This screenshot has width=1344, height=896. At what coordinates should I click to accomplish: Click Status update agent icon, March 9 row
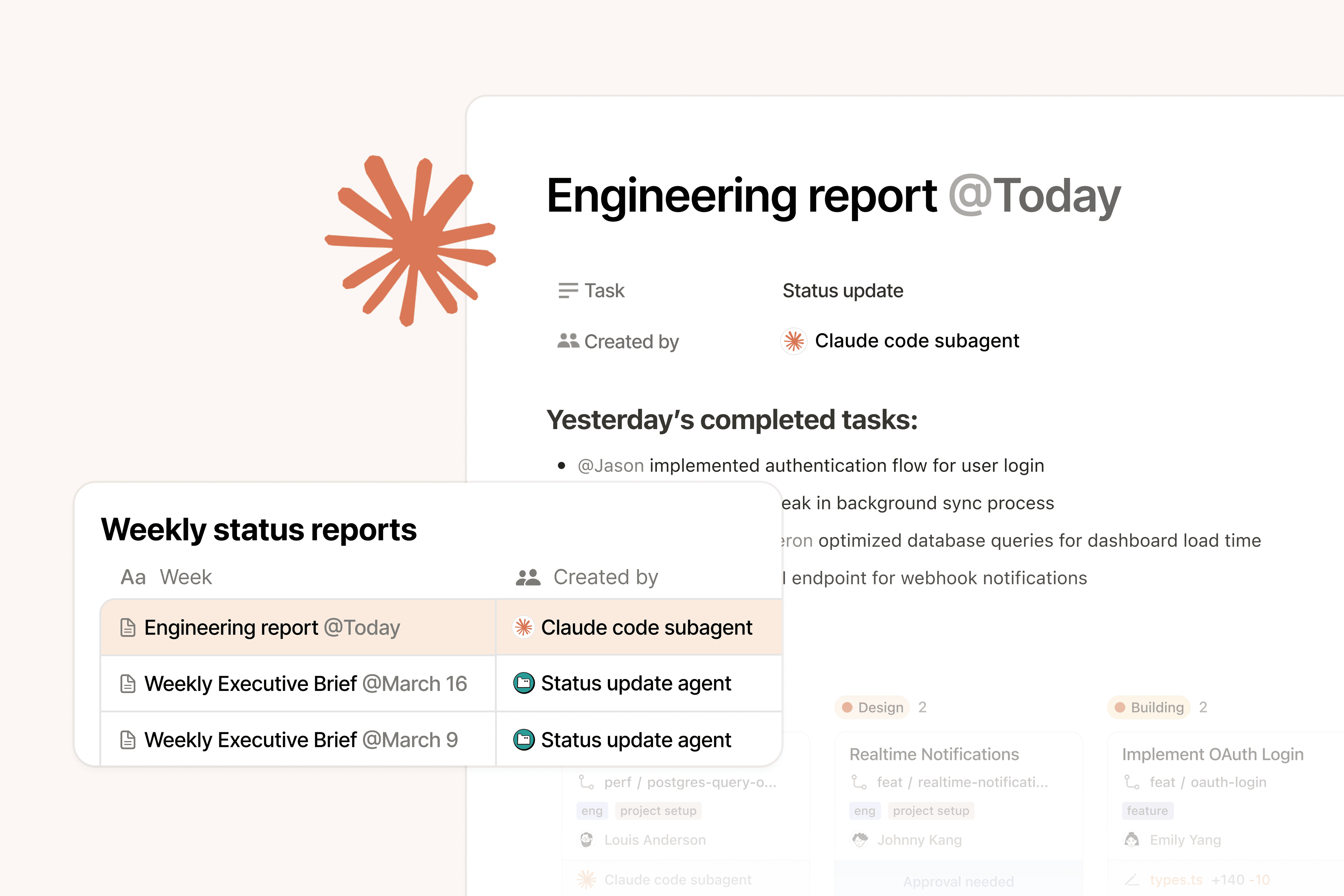[524, 740]
